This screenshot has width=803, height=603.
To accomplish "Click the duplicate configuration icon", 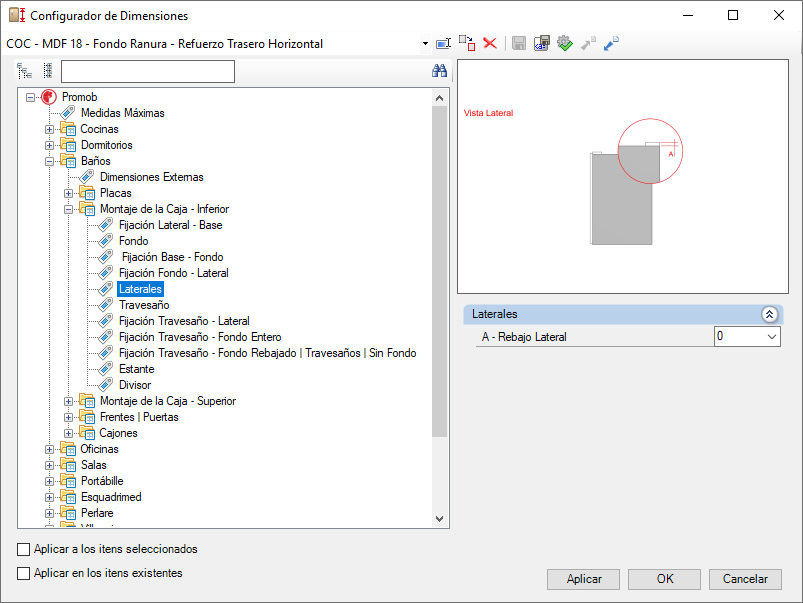I will coord(467,44).
